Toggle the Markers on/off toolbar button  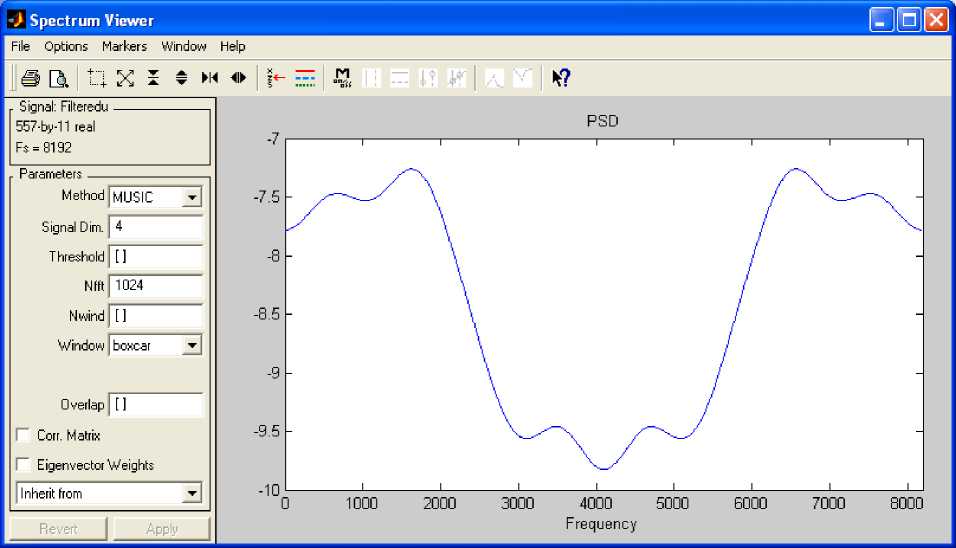coord(343,78)
